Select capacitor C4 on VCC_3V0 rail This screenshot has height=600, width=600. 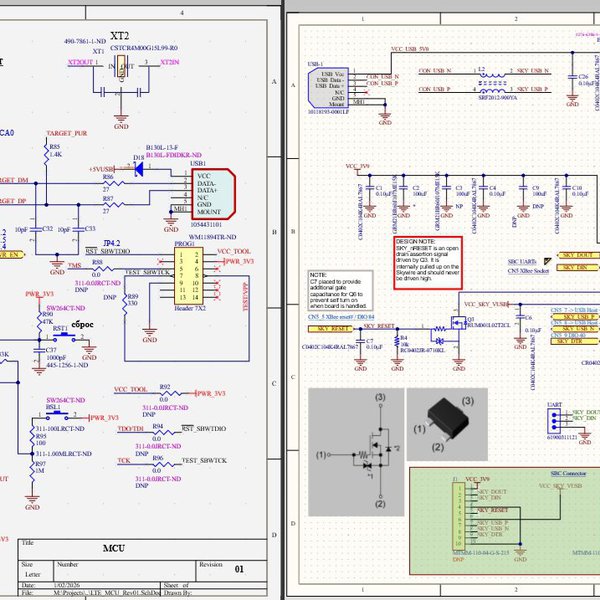pos(483,188)
